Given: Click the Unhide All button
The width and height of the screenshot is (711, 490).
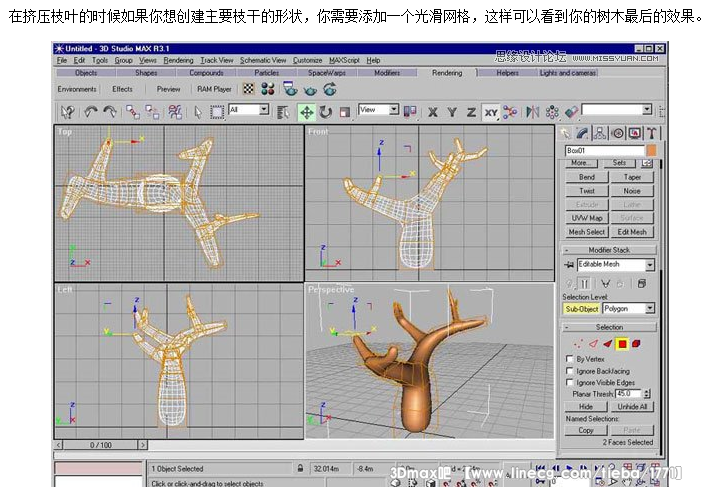Looking at the screenshot, I should (632, 407).
